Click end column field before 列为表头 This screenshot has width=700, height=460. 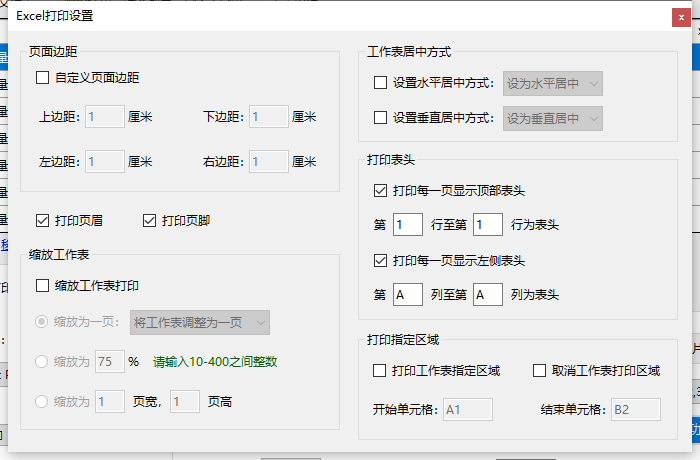tap(488, 295)
